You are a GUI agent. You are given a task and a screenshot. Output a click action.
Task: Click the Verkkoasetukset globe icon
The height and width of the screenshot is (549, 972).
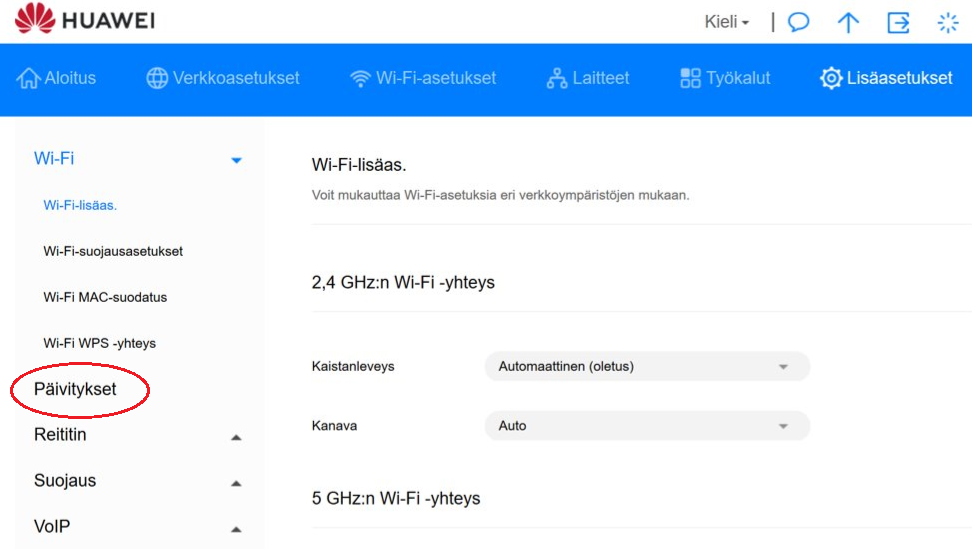point(157,78)
